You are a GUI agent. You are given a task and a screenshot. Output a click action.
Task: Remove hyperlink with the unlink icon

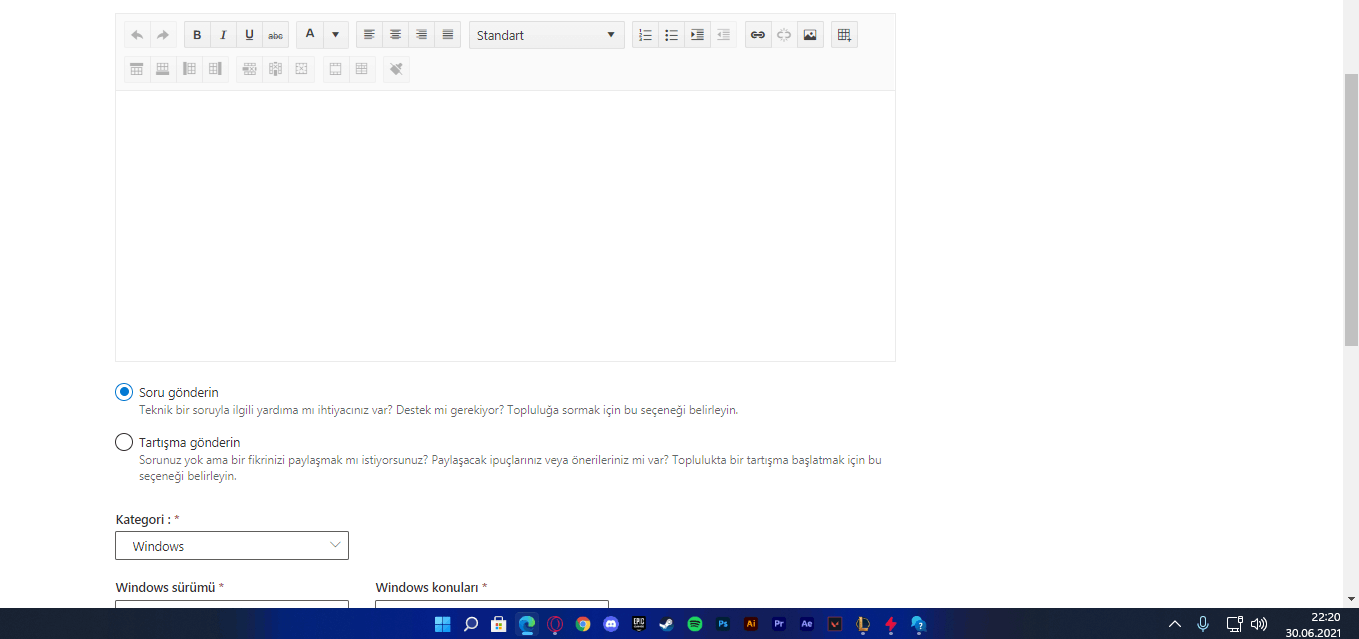[784, 35]
